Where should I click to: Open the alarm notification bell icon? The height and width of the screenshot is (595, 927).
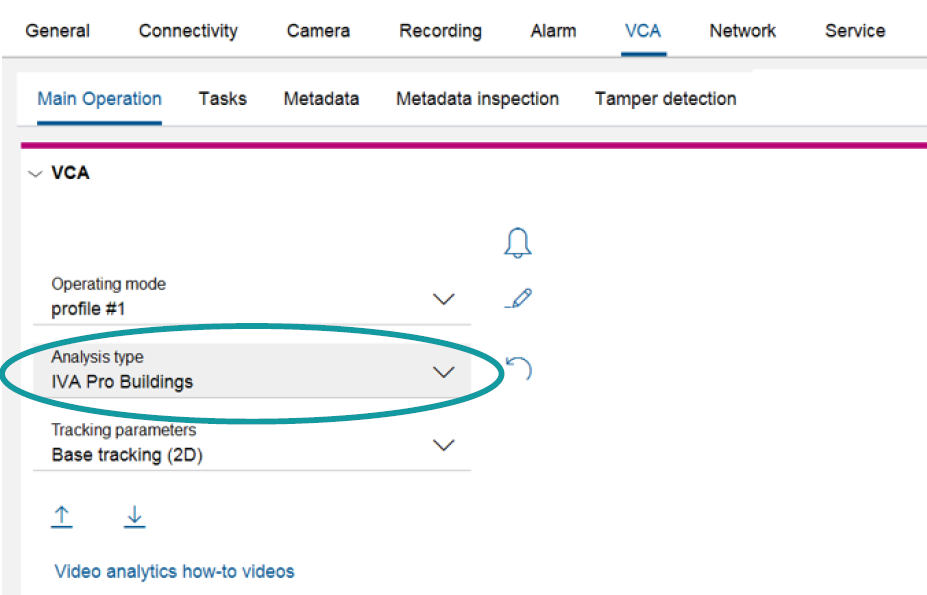517,241
